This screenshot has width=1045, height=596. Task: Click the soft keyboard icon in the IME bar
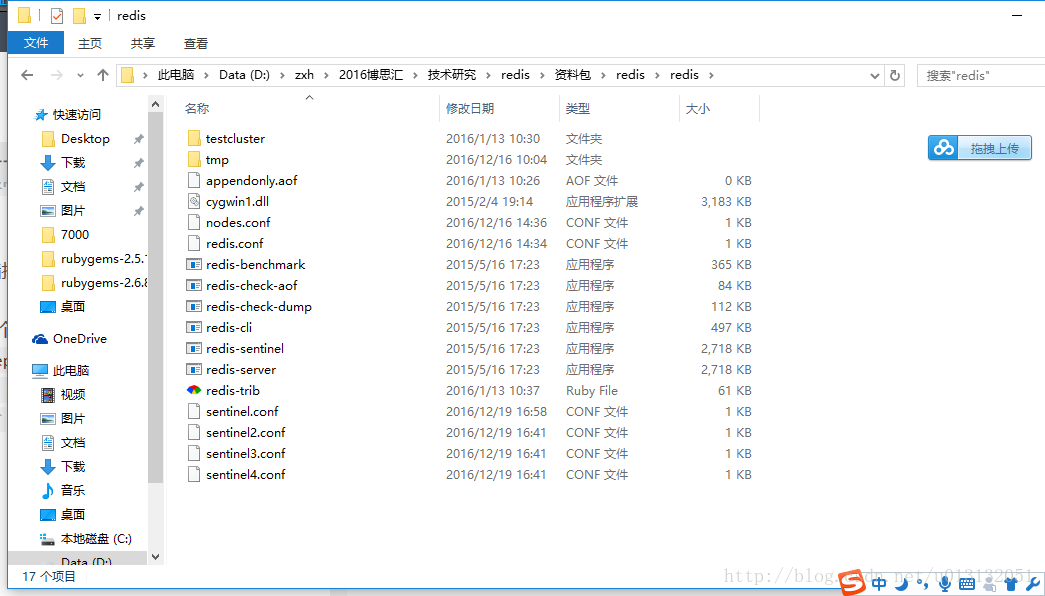967,585
